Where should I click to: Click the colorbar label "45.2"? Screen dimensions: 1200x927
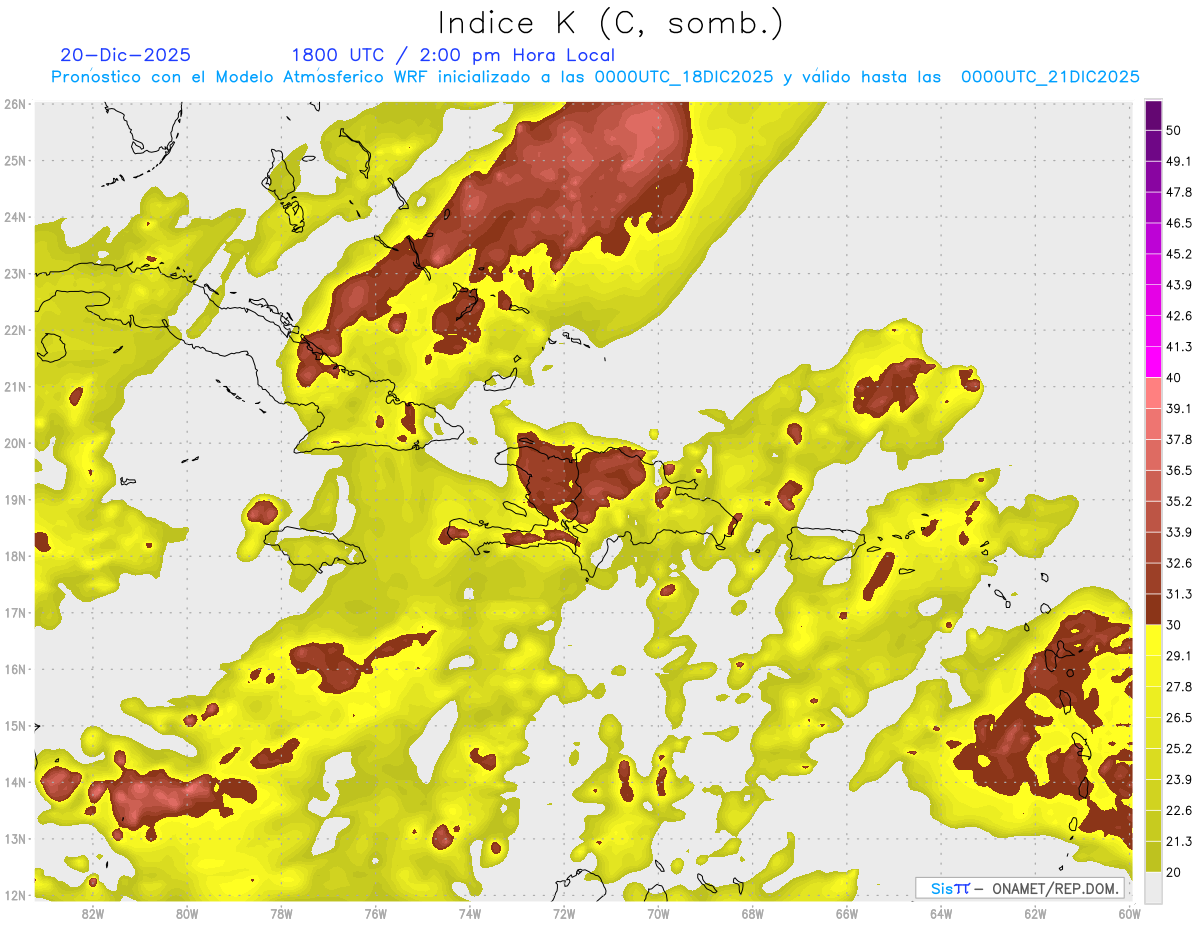click(1179, 254)
